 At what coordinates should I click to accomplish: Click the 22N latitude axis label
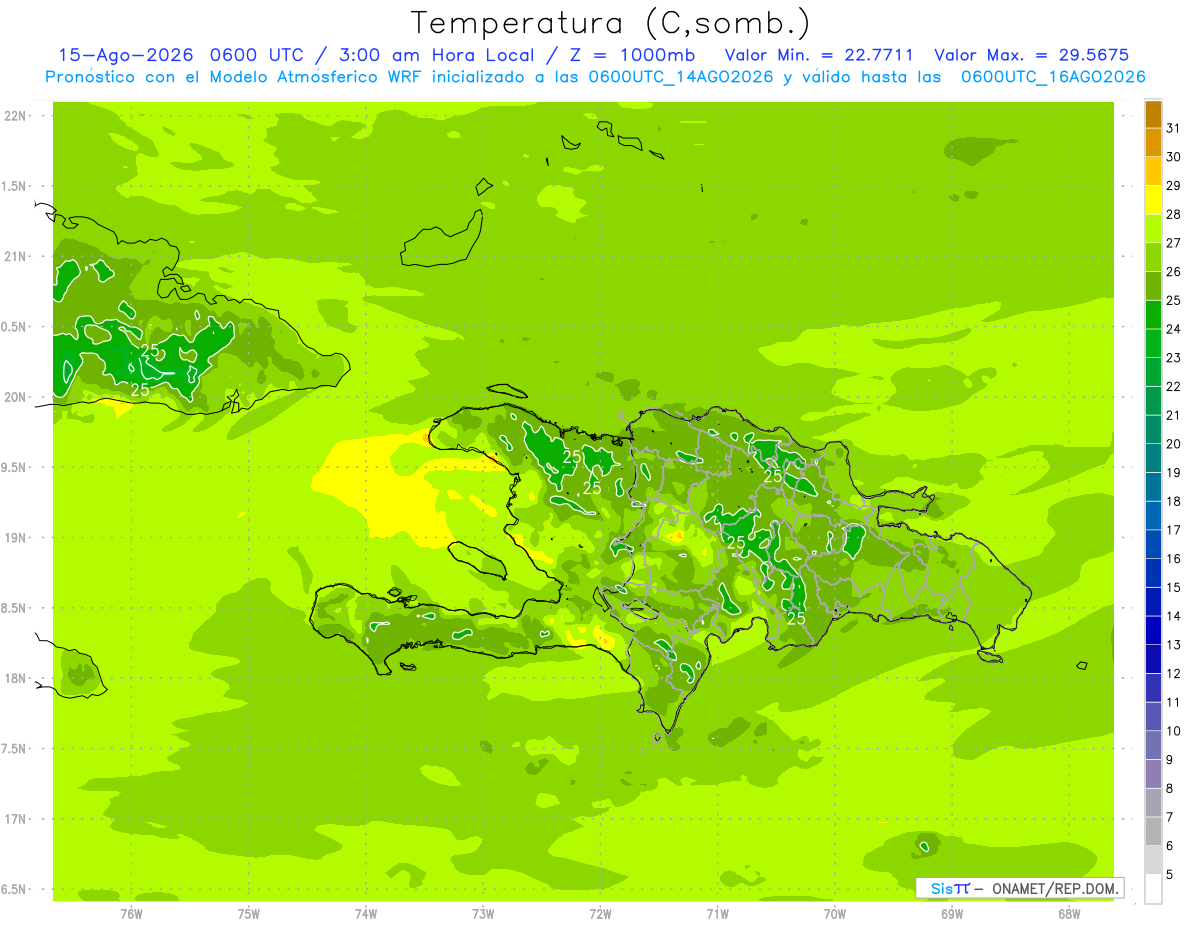coord(15,116)
